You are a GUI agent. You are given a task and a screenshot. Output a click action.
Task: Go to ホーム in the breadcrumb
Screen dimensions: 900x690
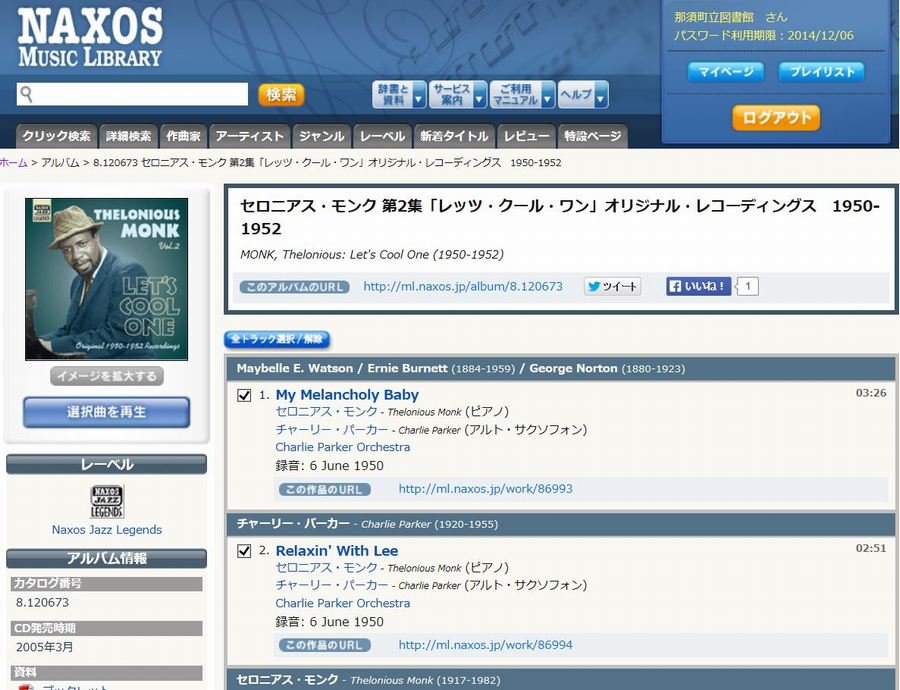click(x=14, y=162)
